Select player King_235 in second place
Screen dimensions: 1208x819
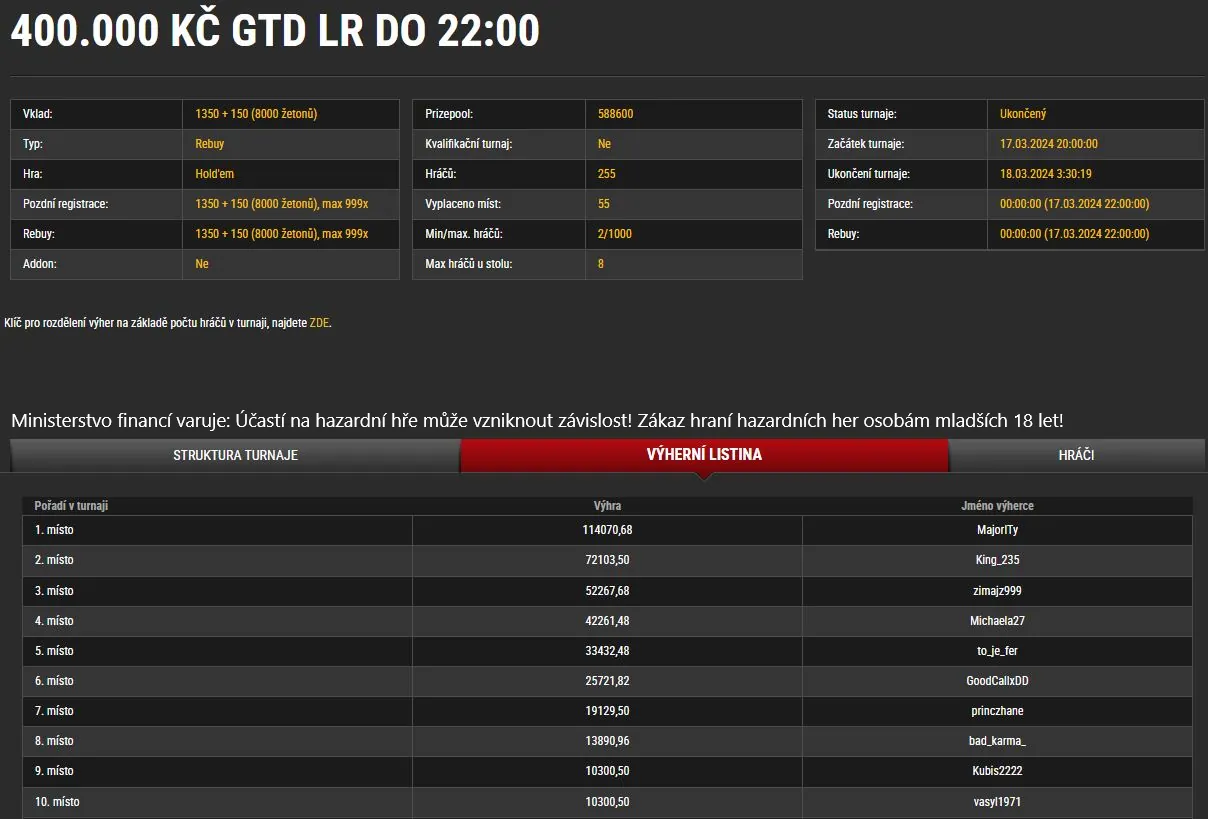(996, 560)
